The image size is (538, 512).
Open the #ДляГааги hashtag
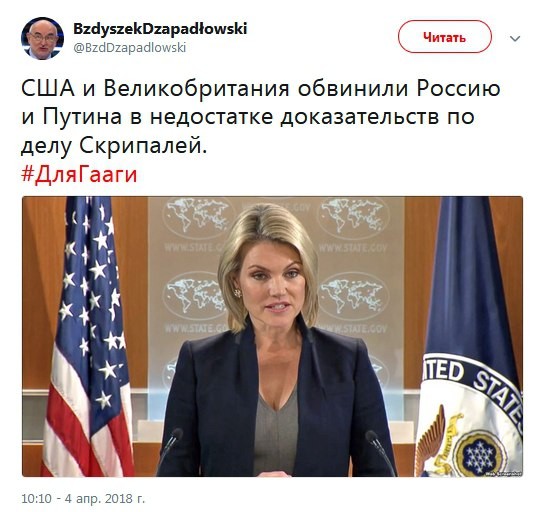click(x=79, y=175)
